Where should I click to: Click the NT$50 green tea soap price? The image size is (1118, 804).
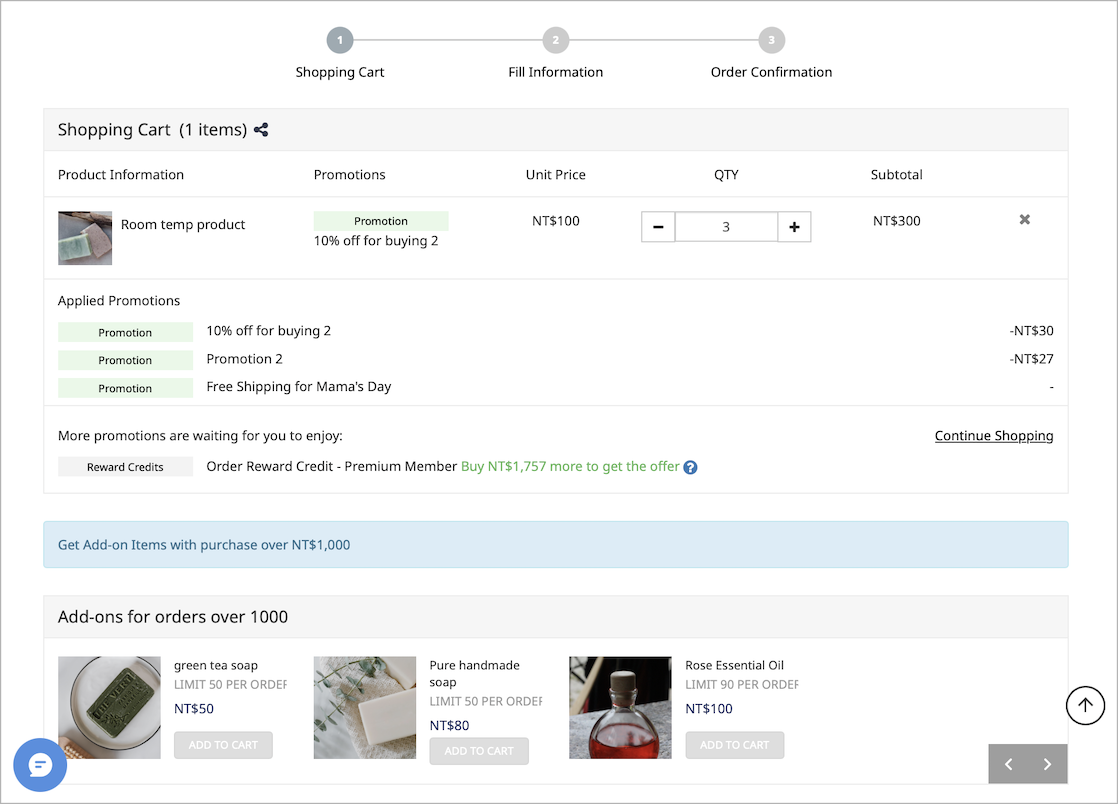(194, 708)
